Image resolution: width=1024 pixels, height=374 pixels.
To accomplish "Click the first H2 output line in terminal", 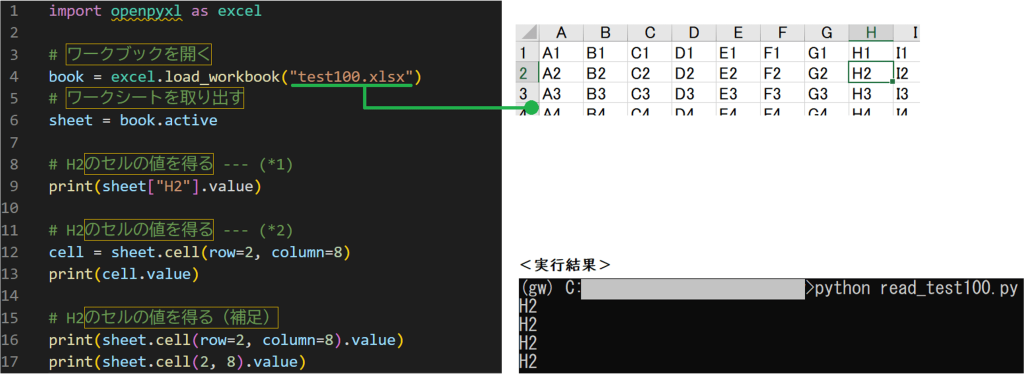I will click(528, 307).
